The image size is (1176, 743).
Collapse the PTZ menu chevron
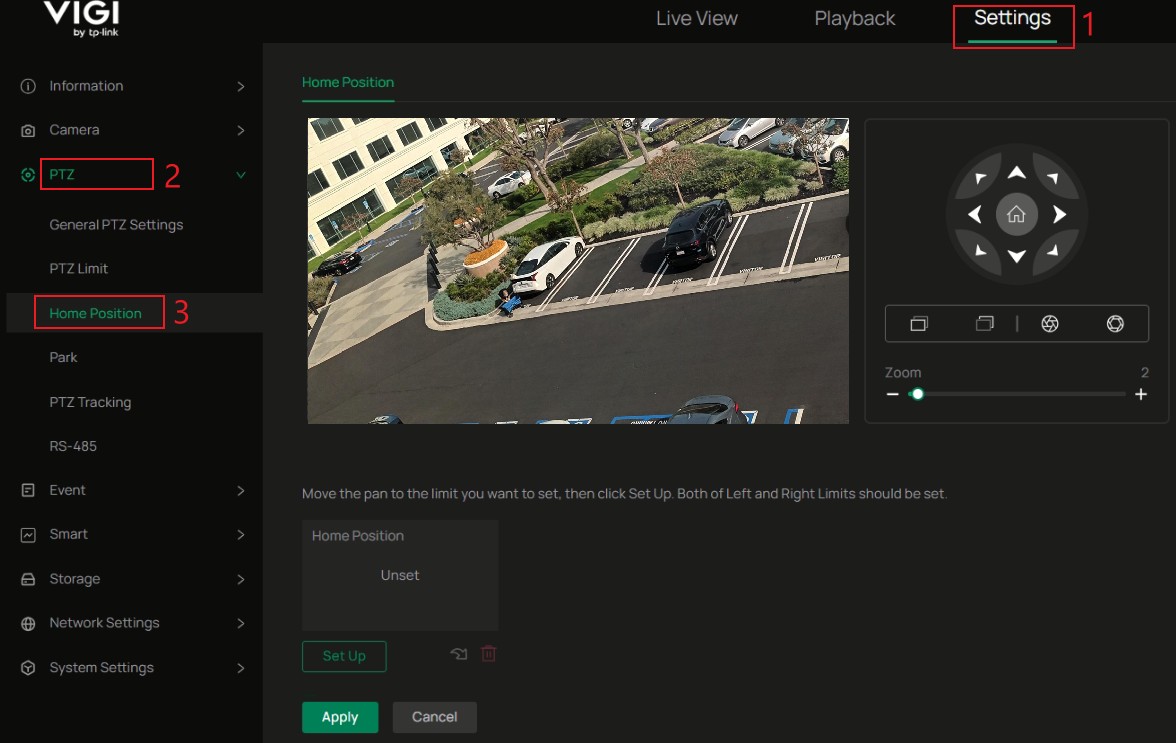[x=240, y=174]
